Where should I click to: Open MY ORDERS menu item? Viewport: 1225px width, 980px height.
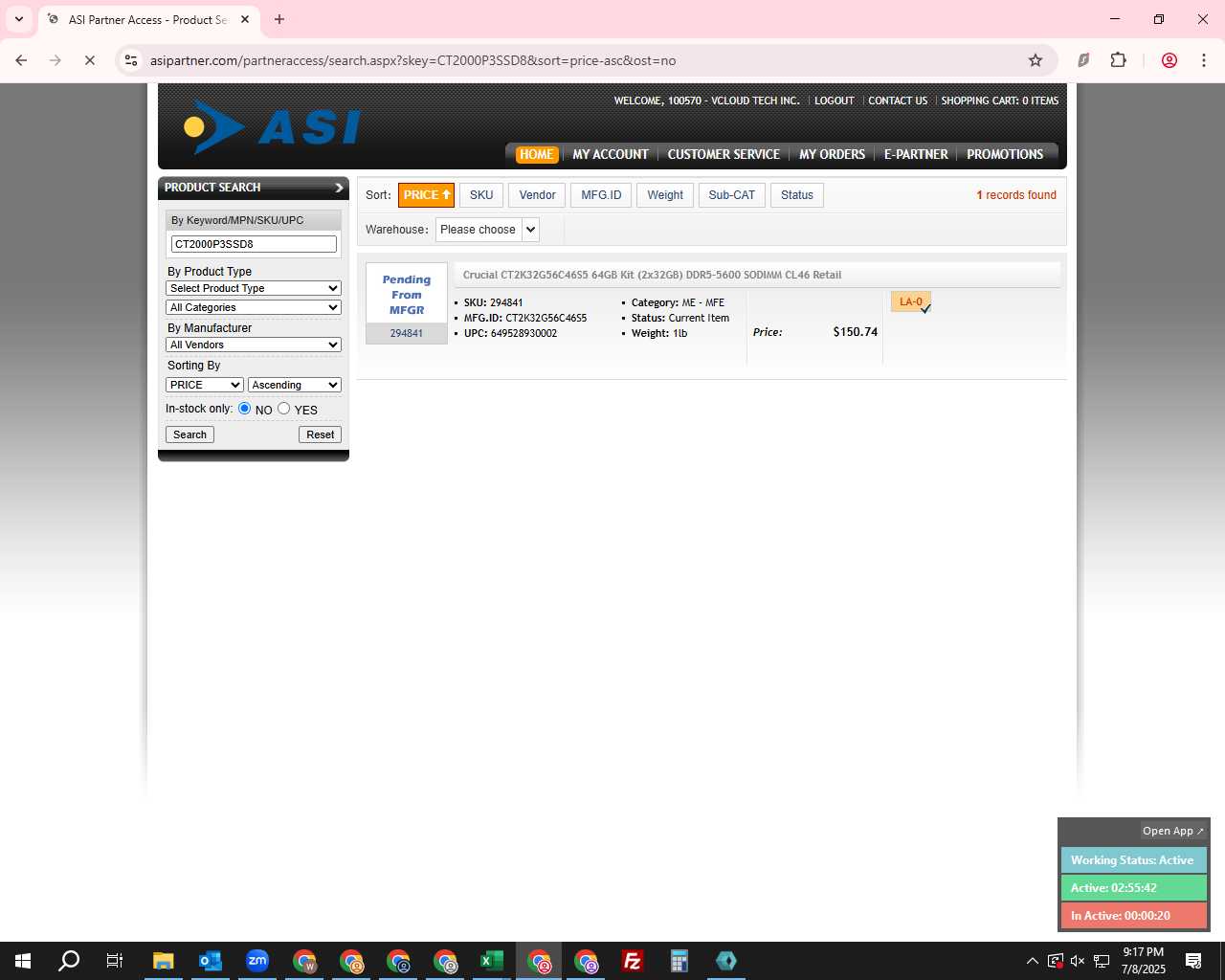(832, 154)
